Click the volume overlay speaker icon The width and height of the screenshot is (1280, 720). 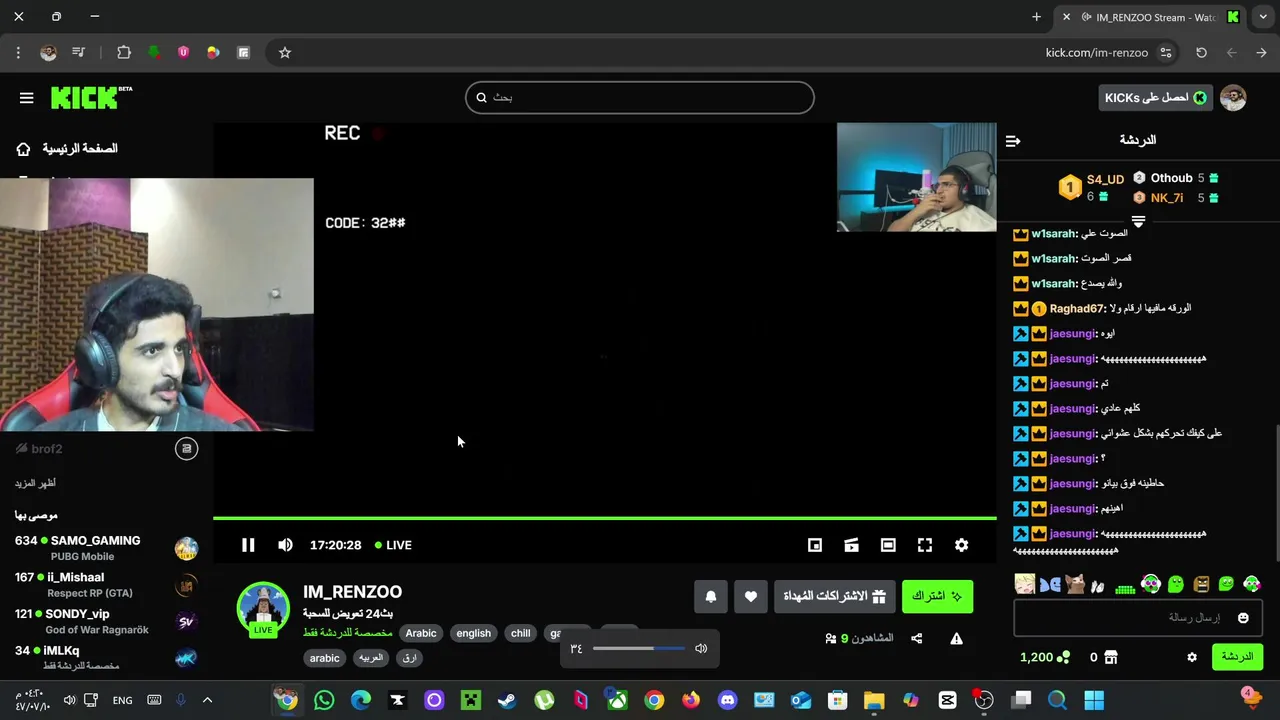[x=701, y=648]
